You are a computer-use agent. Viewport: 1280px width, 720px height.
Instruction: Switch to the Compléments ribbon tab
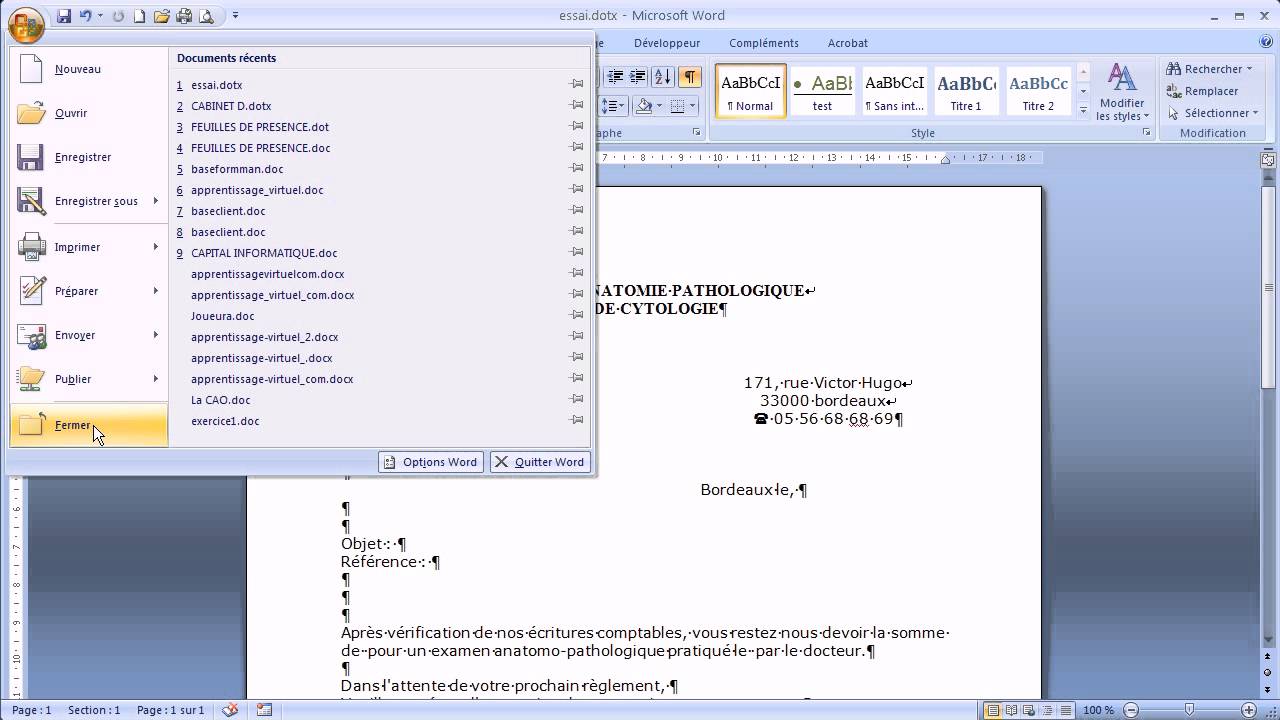764,43
